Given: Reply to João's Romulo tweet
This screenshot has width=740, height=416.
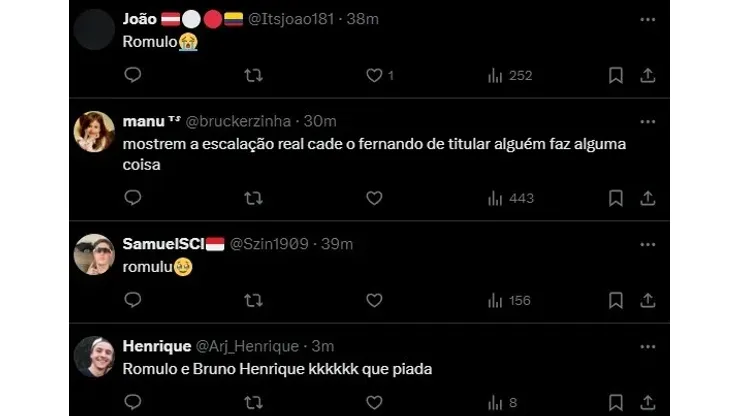Looking at the screenshot, I should 133,75.
